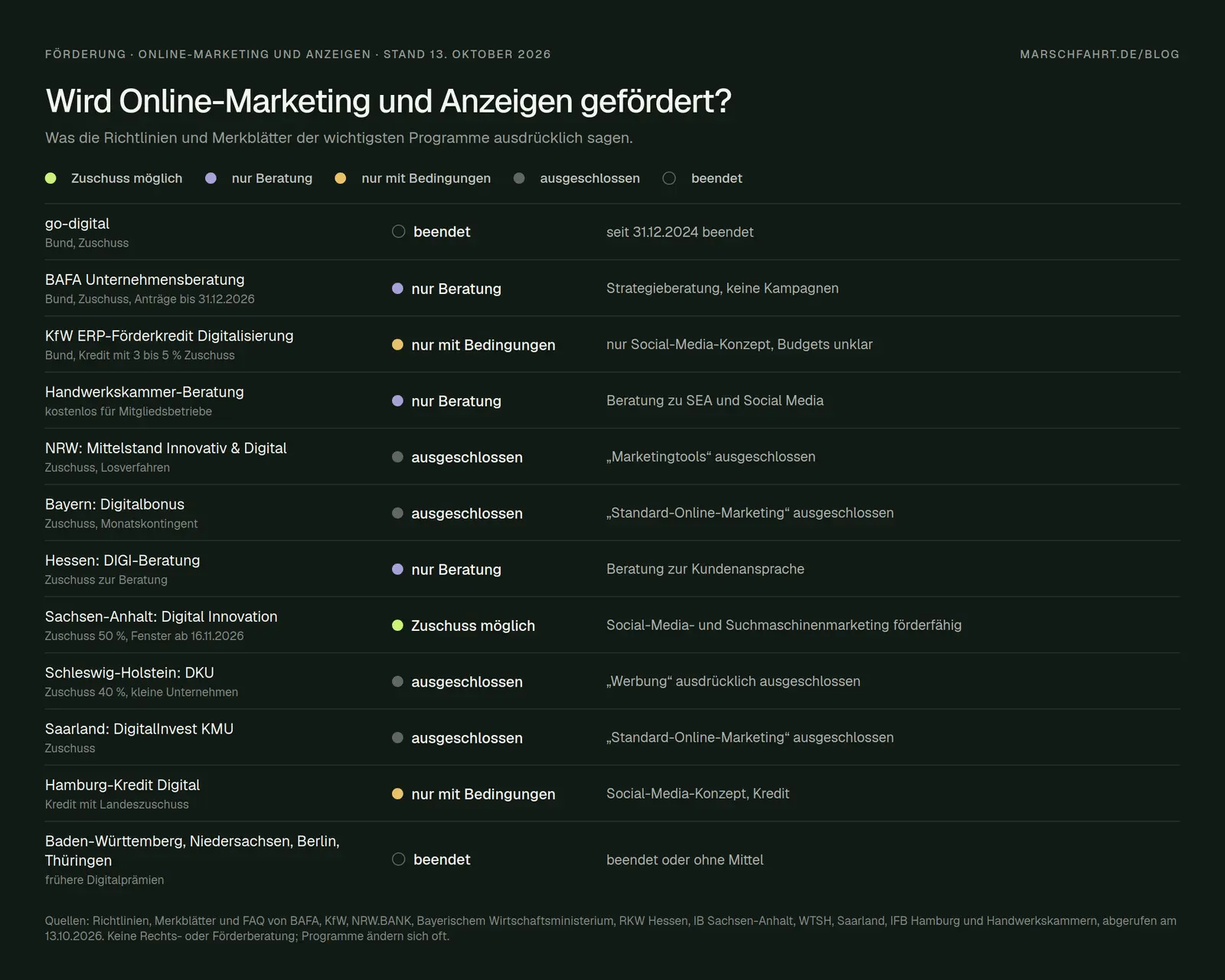Click gray status dot in NRW Mittelstand row
The width and height of the screenshot is (1225, 980).
pyautogui.click(x=397, y=457)
